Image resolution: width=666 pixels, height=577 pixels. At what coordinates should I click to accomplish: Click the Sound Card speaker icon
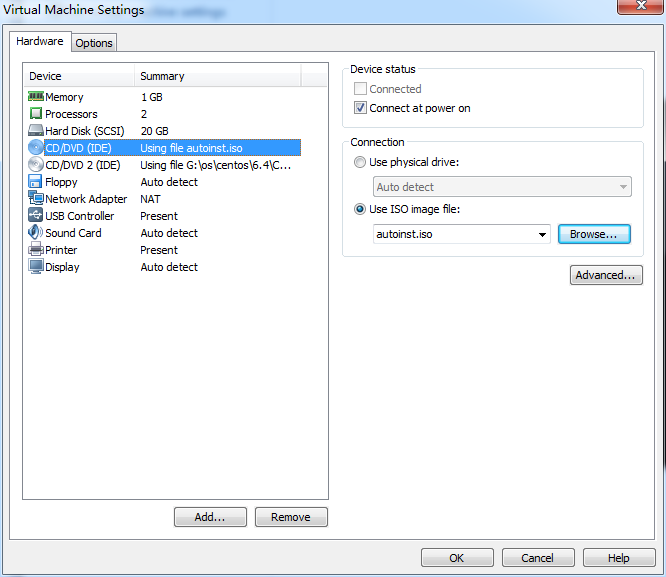35,232
